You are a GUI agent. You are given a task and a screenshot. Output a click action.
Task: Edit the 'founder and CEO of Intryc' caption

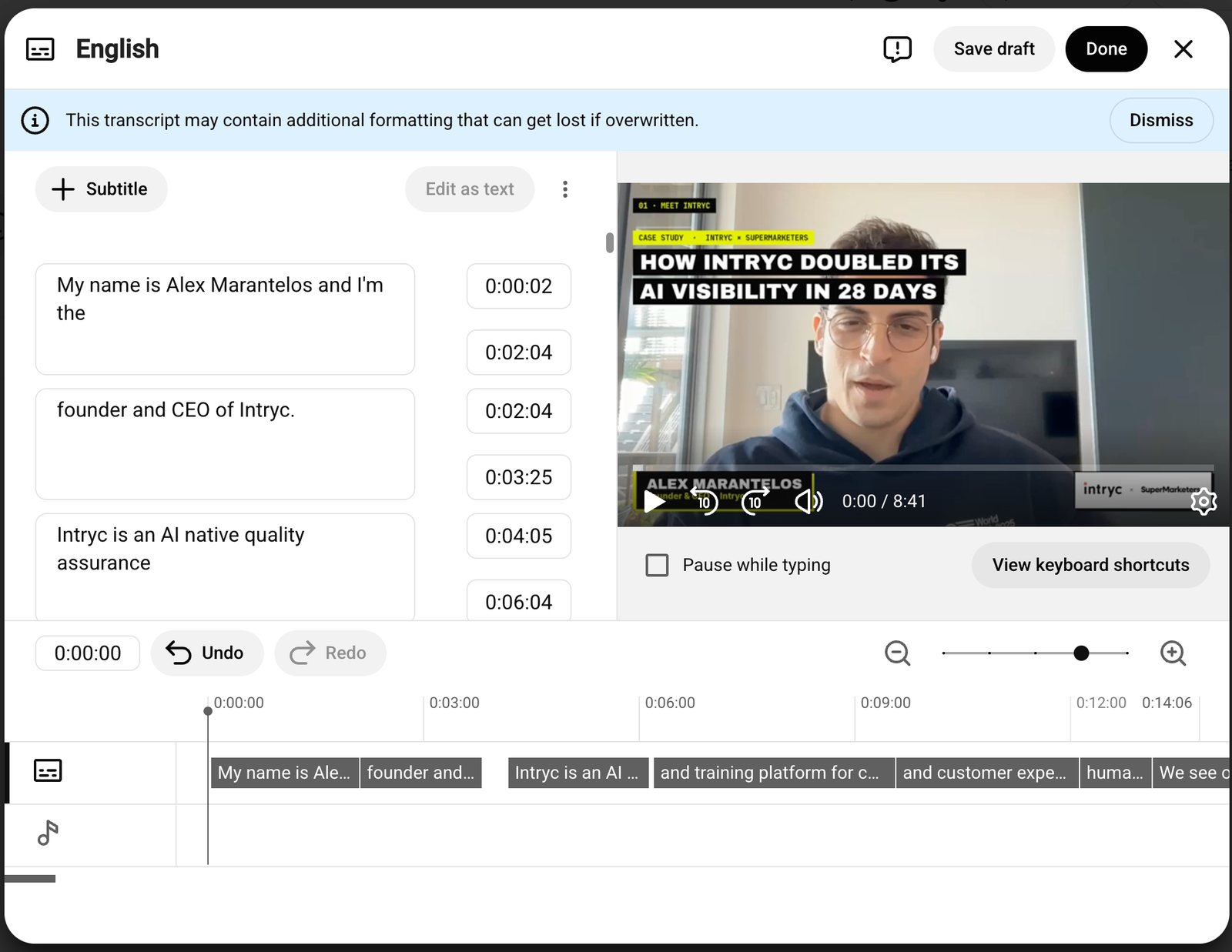225,444
